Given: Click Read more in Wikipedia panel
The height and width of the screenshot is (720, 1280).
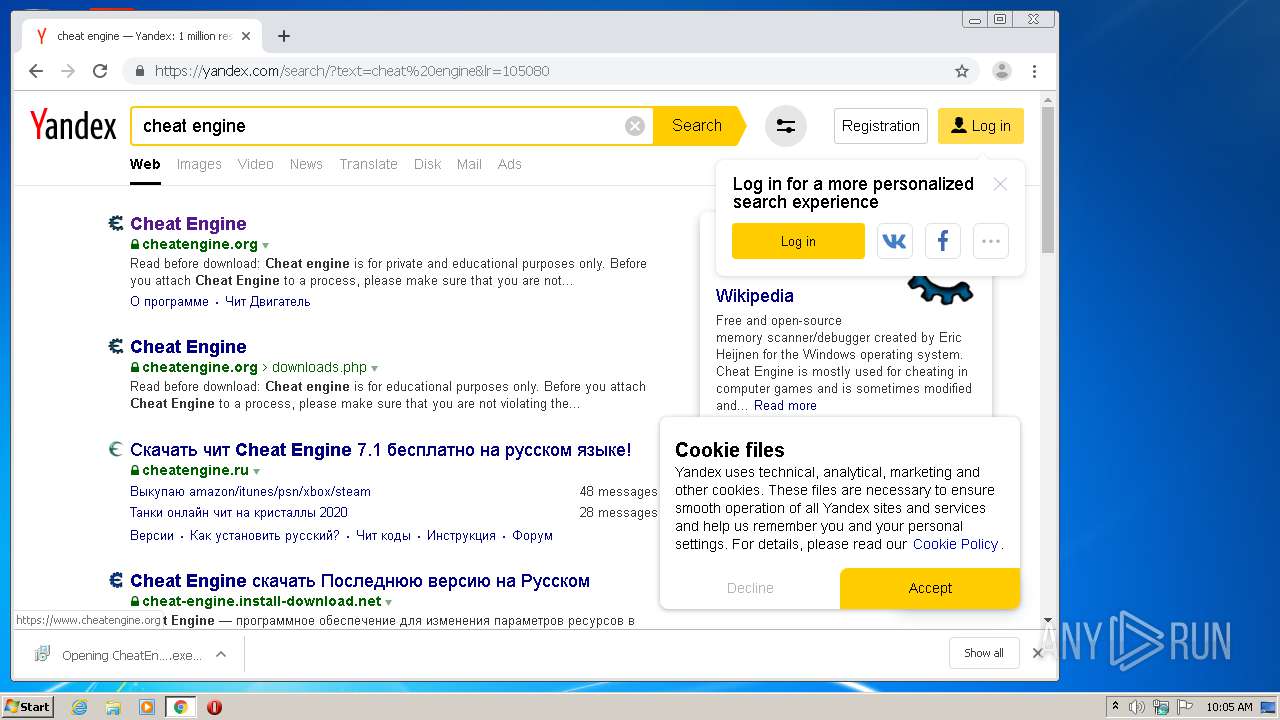Looking at the screenshot, I should point(785,405).
